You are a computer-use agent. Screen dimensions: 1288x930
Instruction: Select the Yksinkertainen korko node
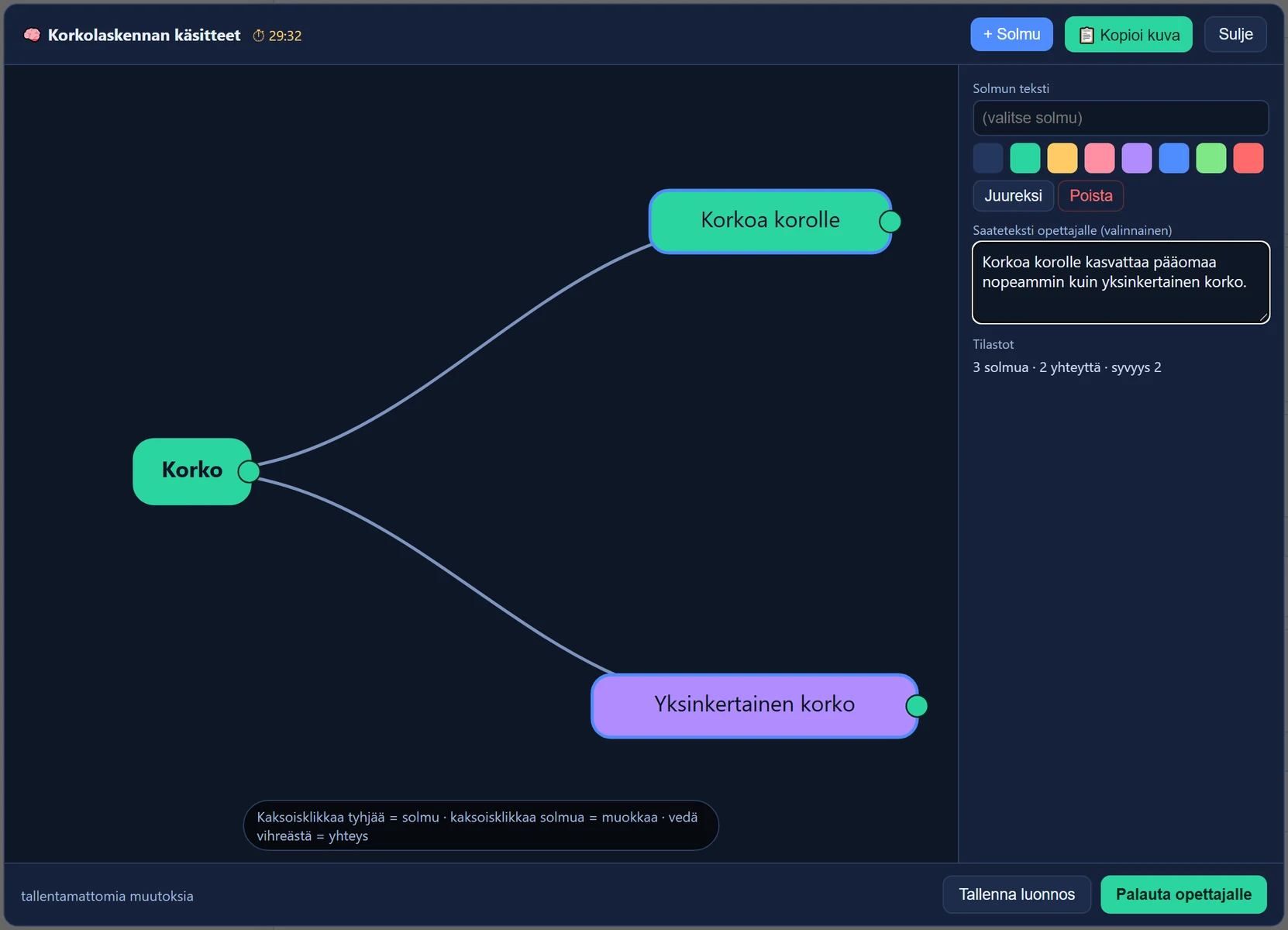(754, 706)
